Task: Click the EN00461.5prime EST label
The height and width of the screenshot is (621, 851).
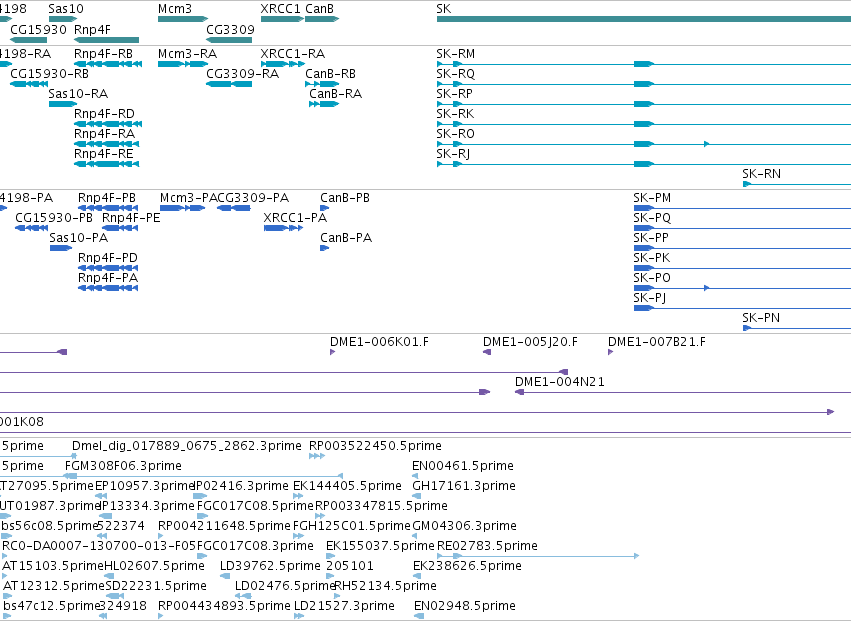Action: (x=463, y=466)
